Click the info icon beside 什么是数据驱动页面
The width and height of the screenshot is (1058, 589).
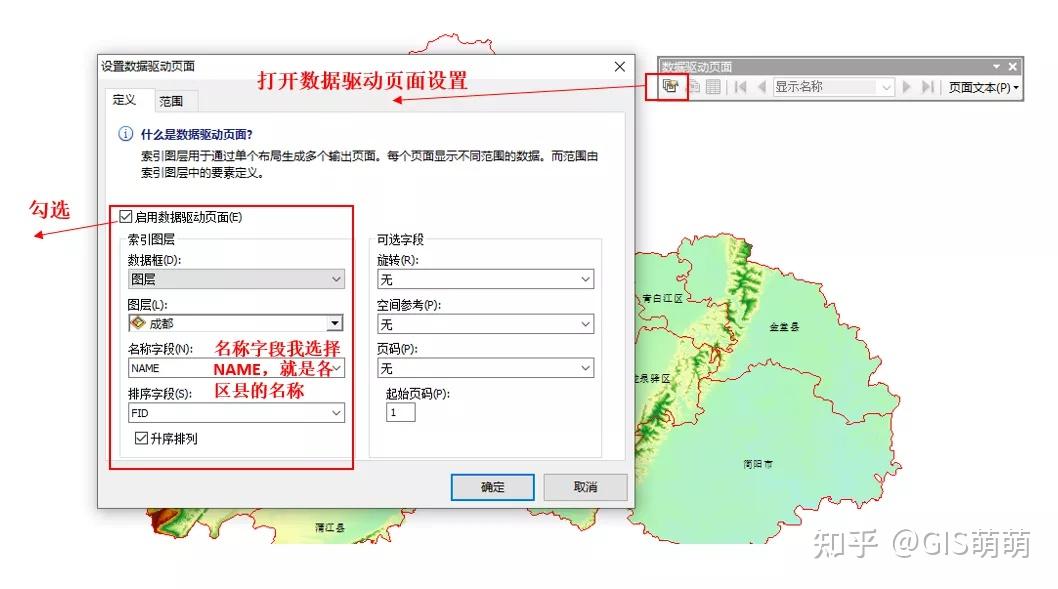pyautogui.click(x=126, y=134)
